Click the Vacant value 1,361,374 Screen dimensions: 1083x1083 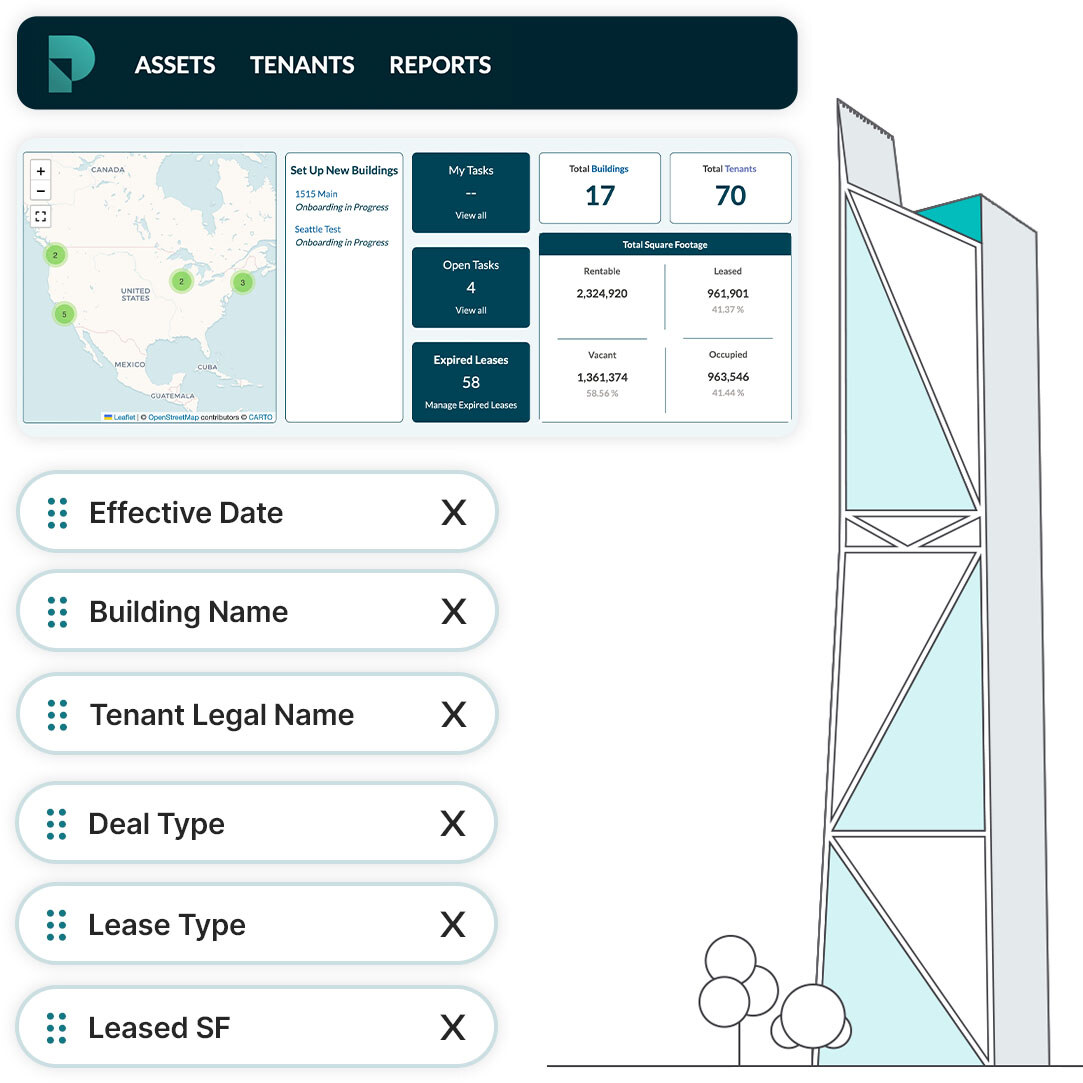pyautogui.click(x=602, y=377)
